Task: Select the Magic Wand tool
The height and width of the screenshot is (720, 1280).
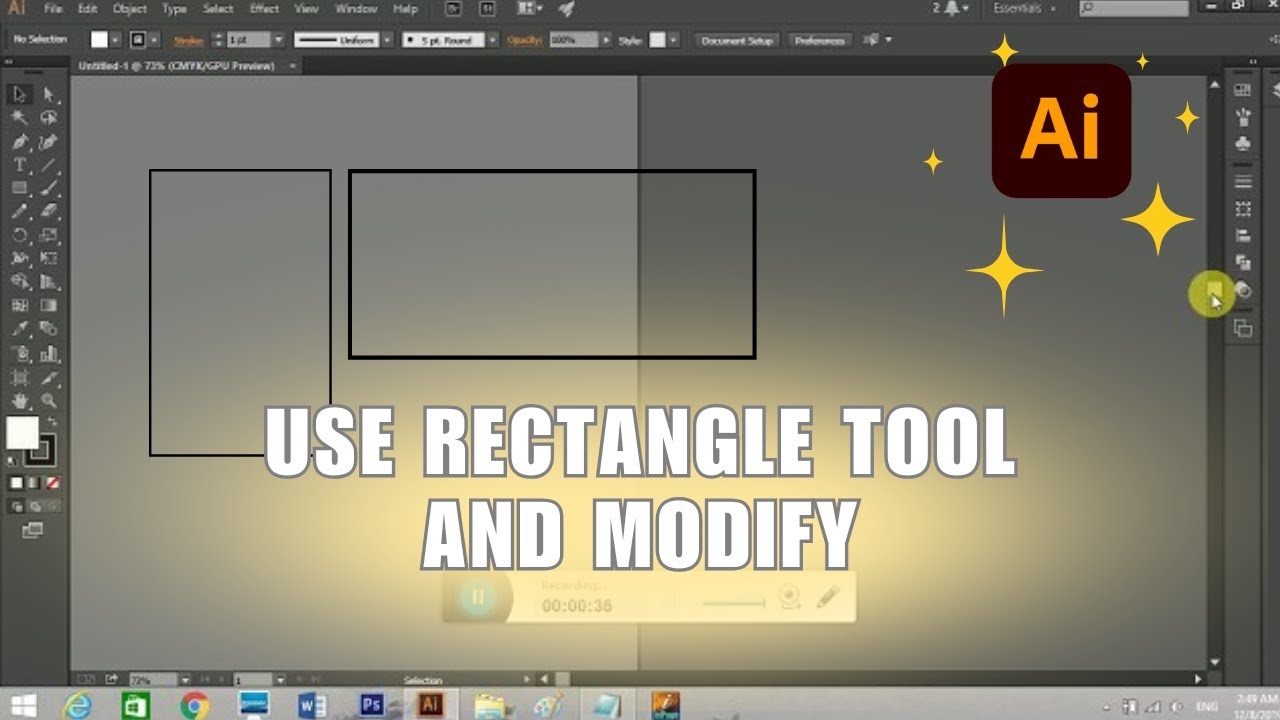Action: click(19, 118)
